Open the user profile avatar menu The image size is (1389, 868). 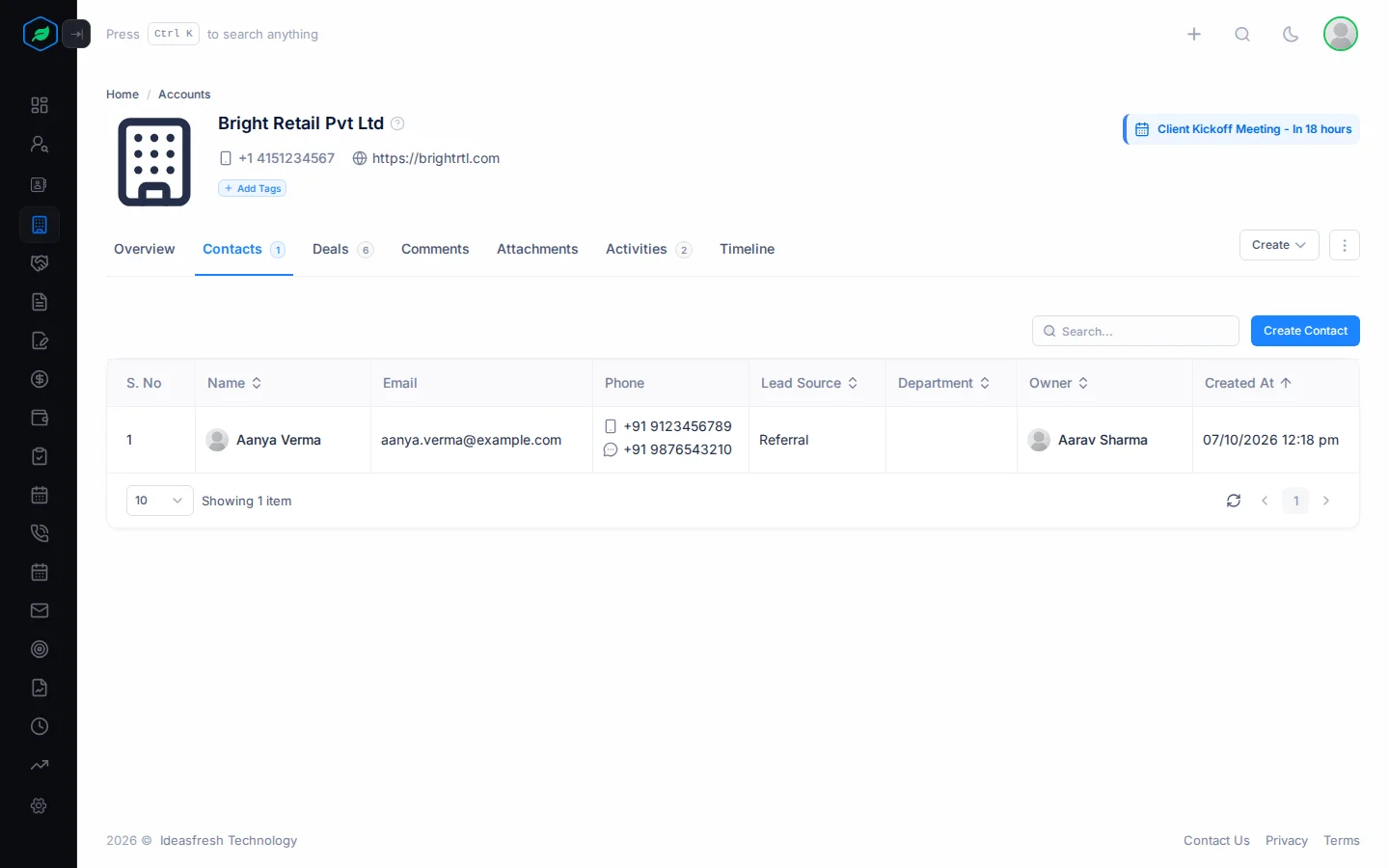coord(1341,34)
